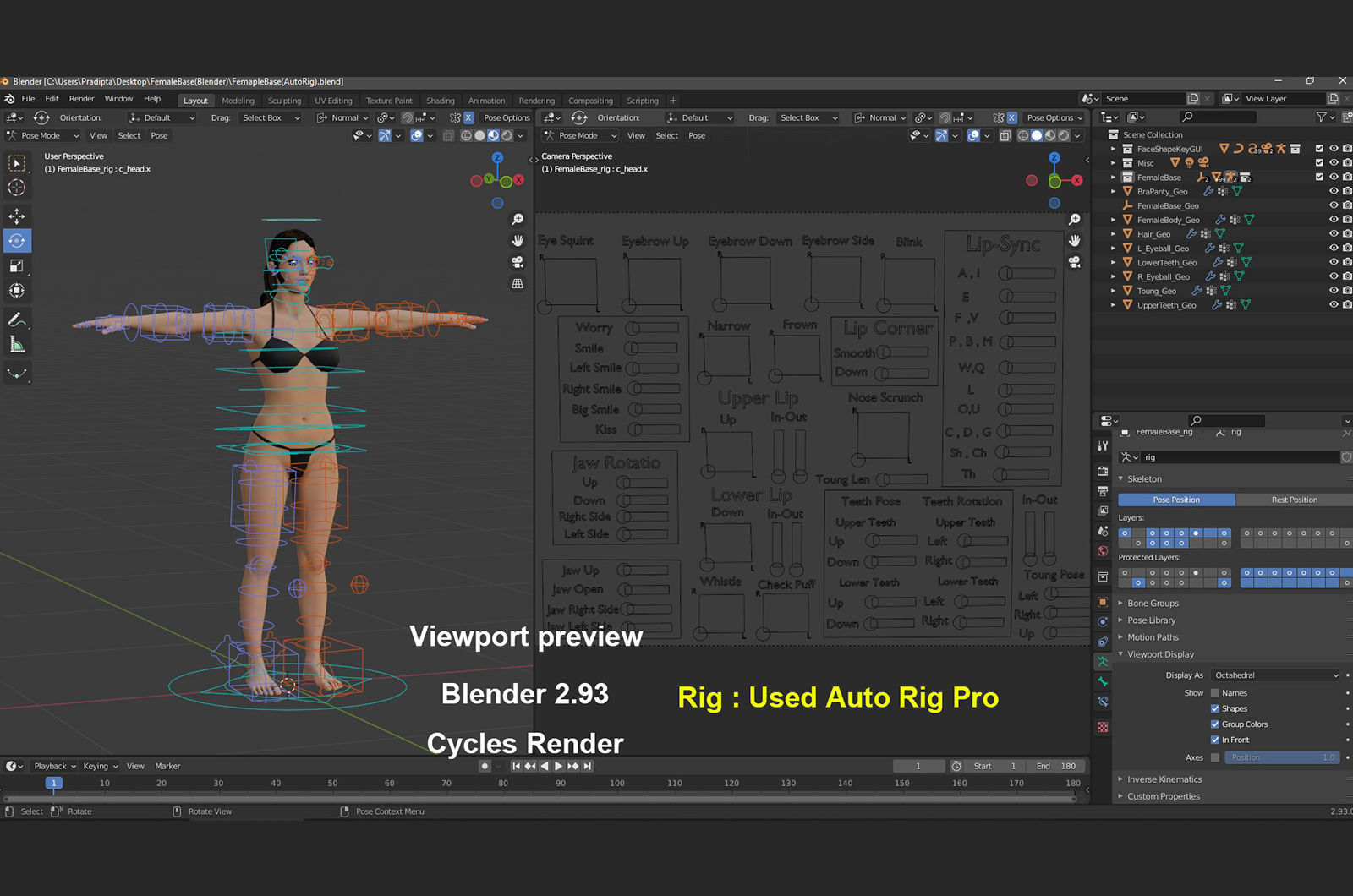Hide FemaleBody_Geo in viewport via eye icon
1353x896 pixels.
pyautogui.click(x=1334, y=220)
